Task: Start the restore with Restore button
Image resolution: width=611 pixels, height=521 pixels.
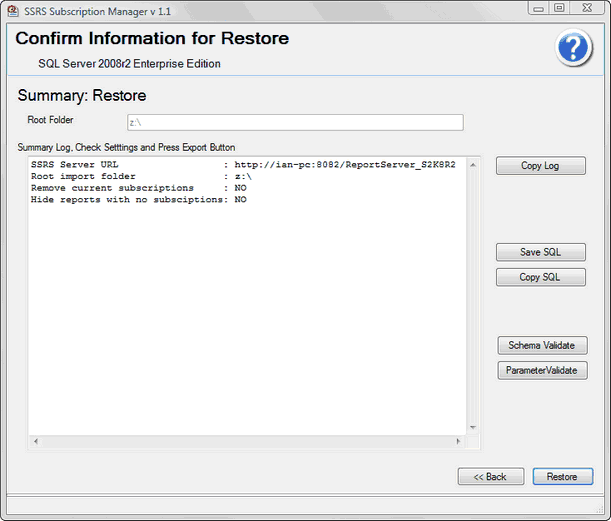Action: 563,477
